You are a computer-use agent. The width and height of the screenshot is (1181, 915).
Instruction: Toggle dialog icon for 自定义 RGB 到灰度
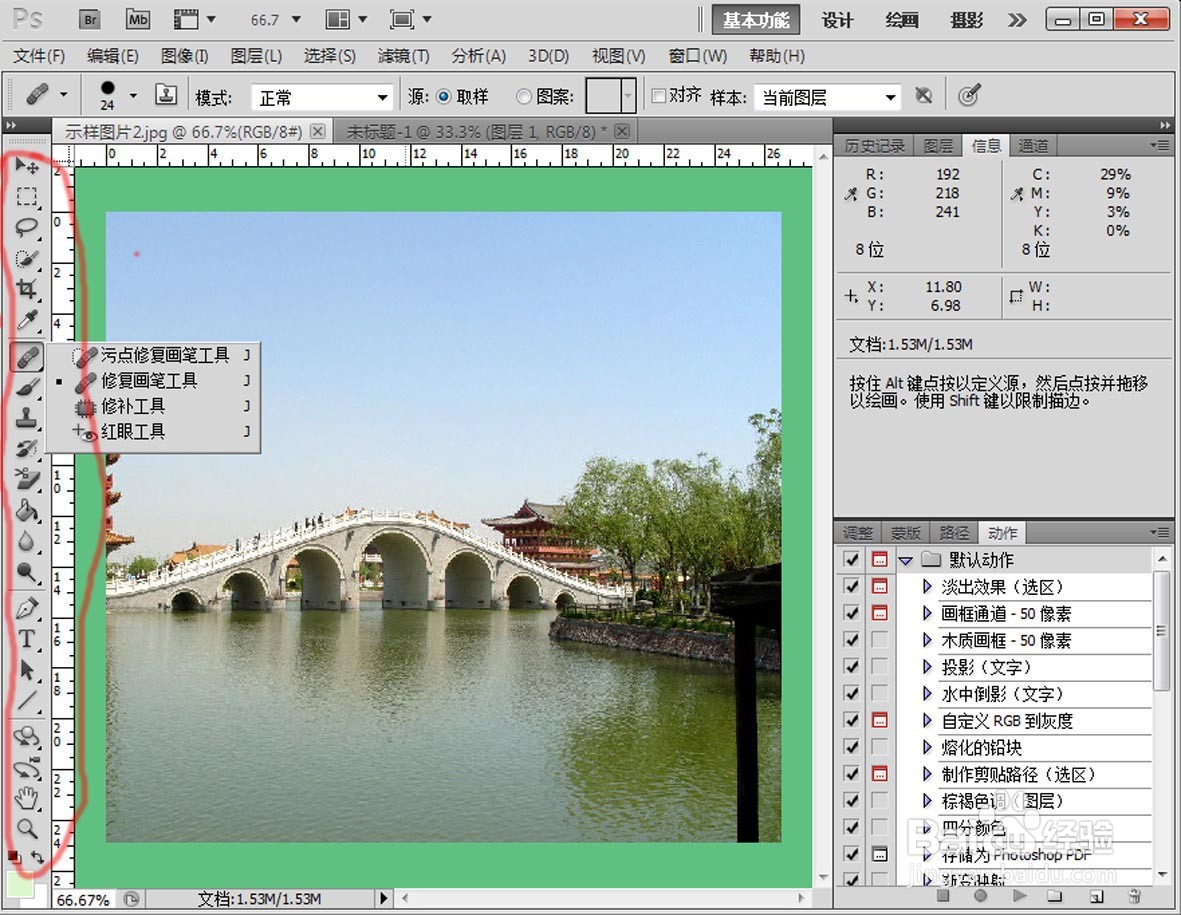tap(879, 721)
